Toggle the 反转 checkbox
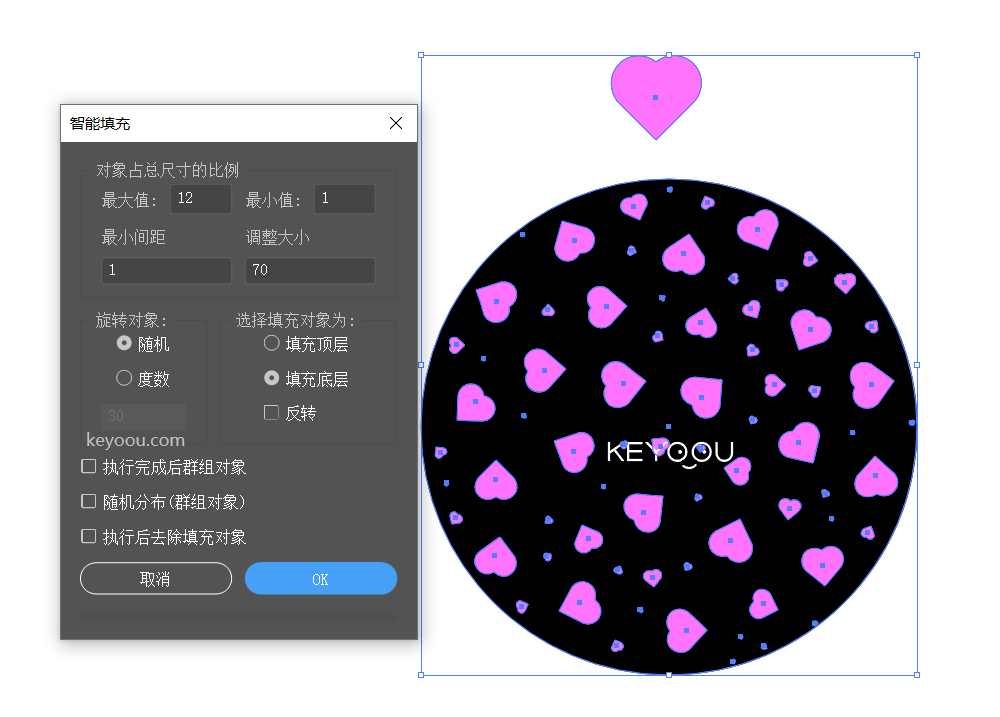1000x717 pixels. [271, 413]
